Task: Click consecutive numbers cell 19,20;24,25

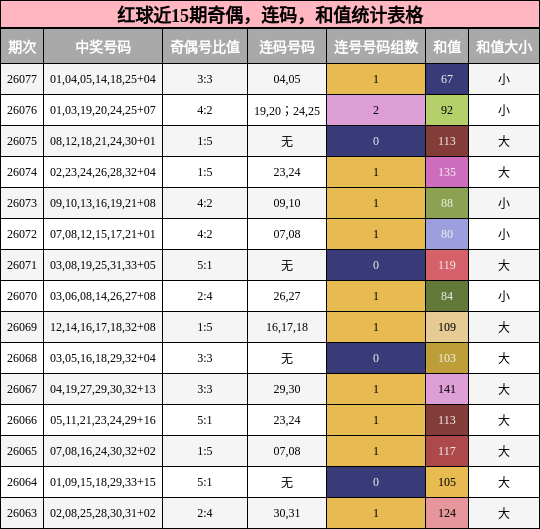Action: pyautogui.click(x=287, y=110)
